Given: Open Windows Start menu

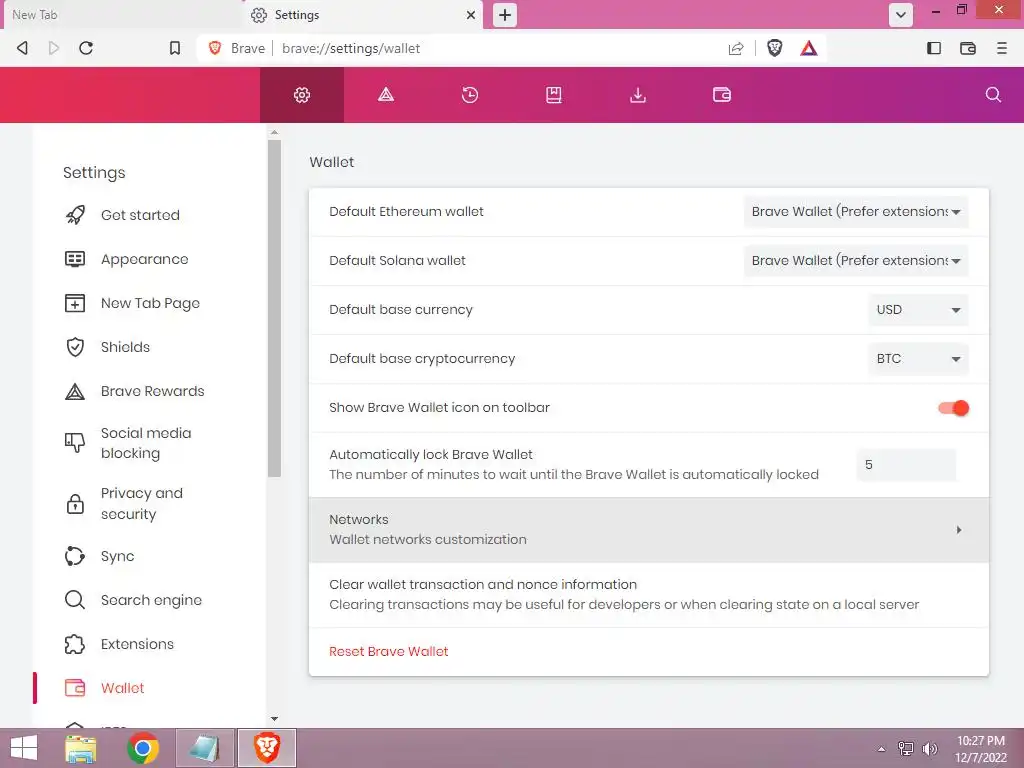Looking at the screenshot, I should (x=24, y=748).
